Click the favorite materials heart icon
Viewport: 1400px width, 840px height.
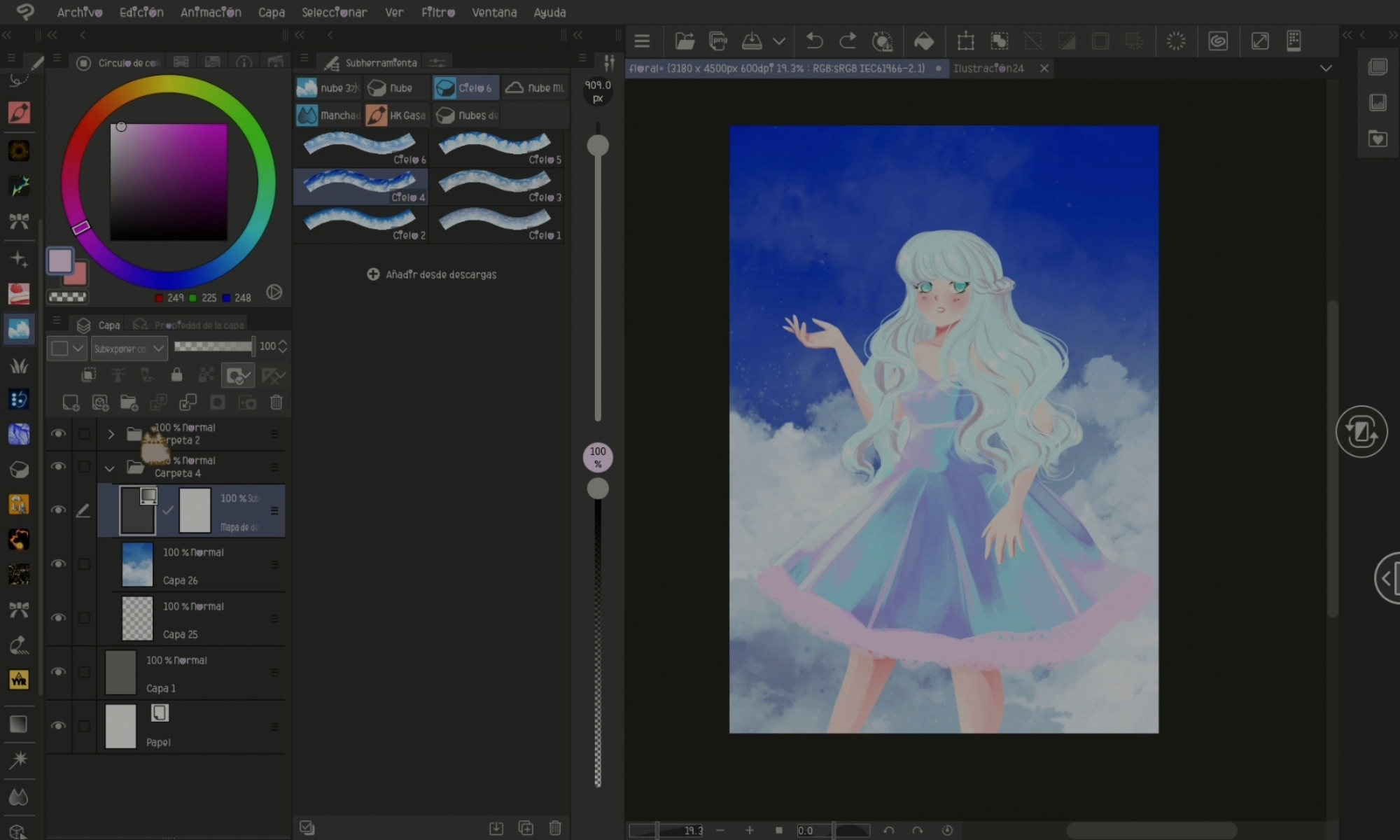(1378, 139)
